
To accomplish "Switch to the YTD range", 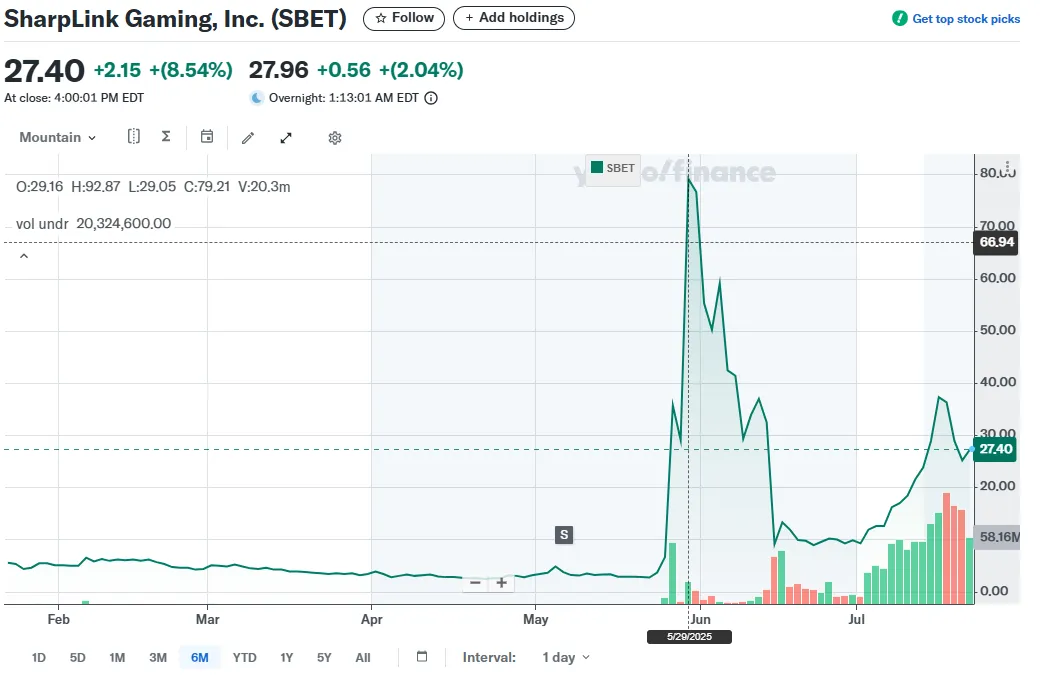I will [x=245, y=657].
